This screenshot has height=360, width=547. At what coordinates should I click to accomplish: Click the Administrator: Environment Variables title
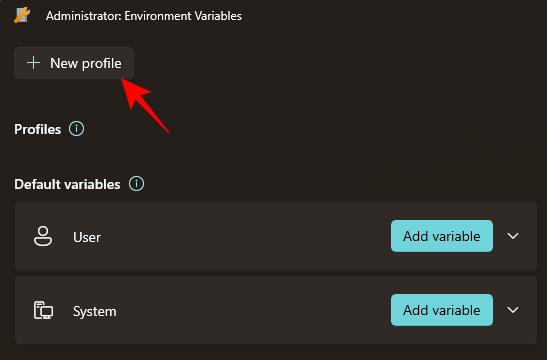click(x=144, y=16)
